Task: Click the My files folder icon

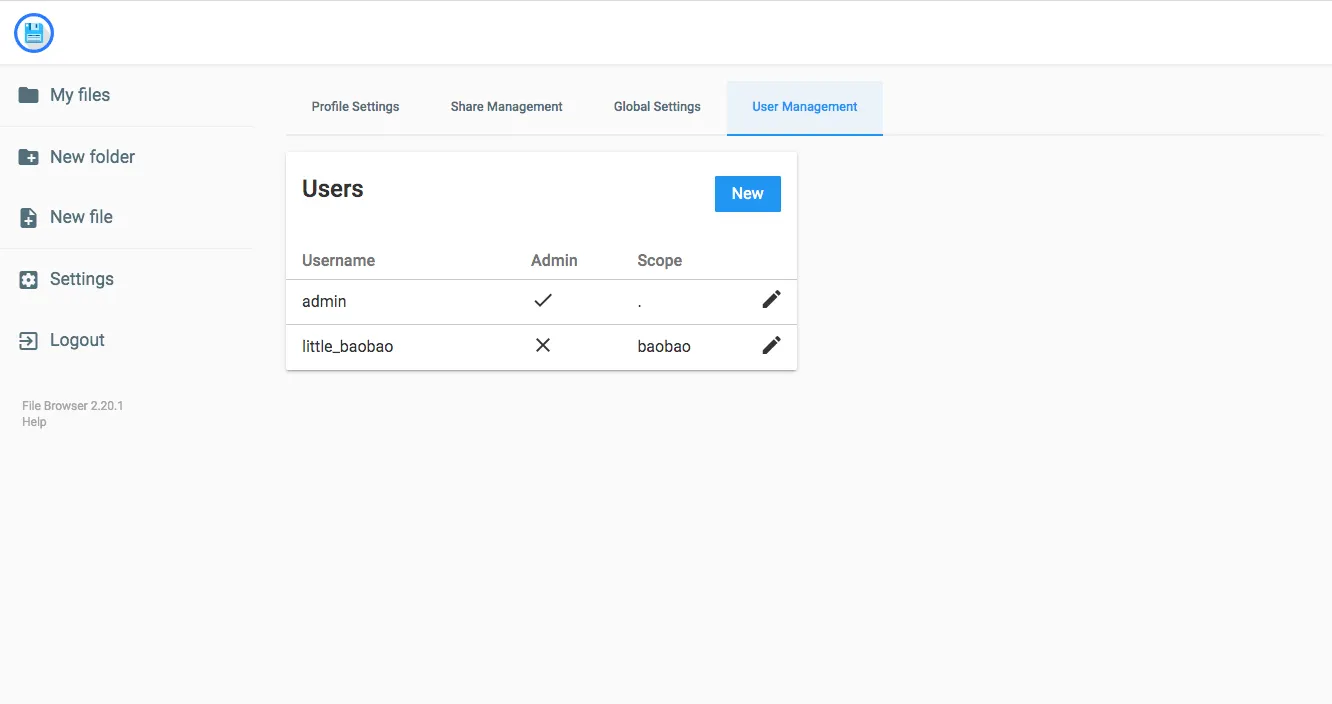Action: [29, 95]
